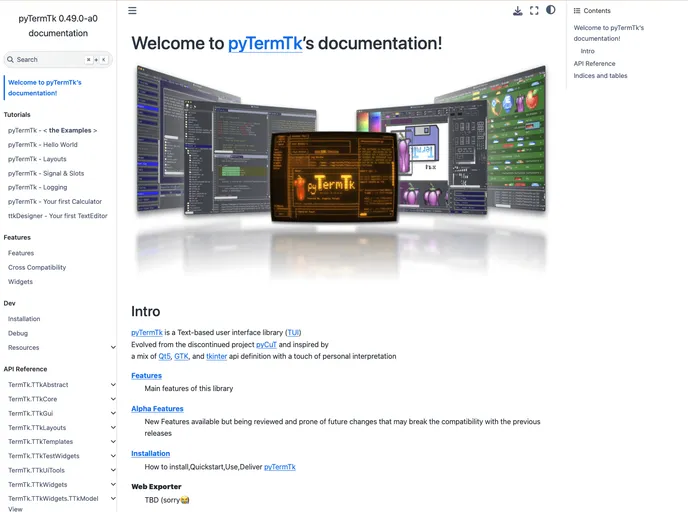Open Signal & Slots tutorial page
Screen dimensions: 688x512
pyautogui.click(x=46, y=173)
